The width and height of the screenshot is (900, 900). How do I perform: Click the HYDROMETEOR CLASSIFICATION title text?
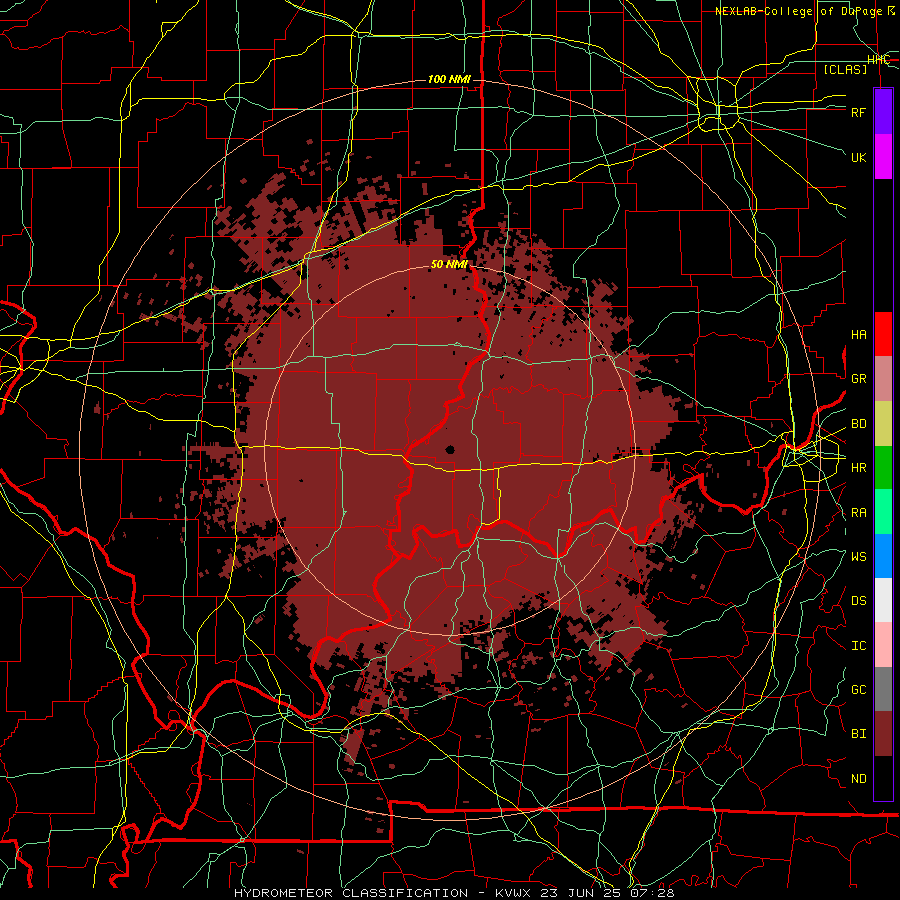[351, 893]
